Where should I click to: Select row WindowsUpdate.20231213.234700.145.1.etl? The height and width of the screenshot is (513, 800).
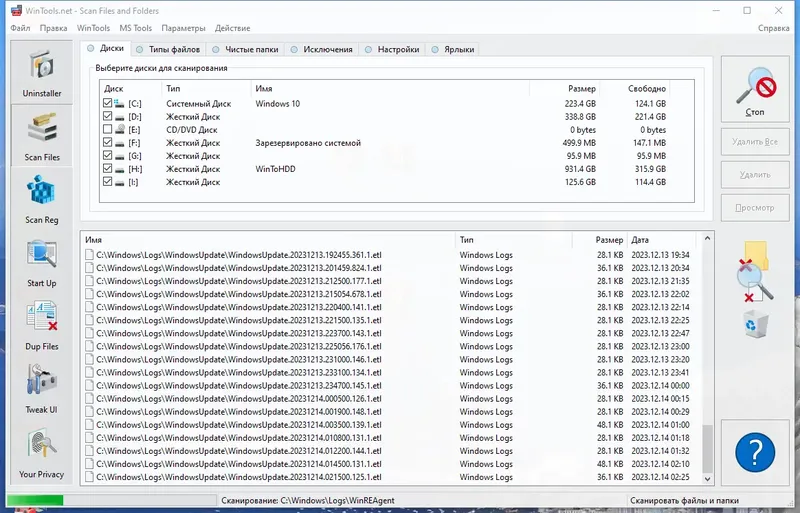389,385
